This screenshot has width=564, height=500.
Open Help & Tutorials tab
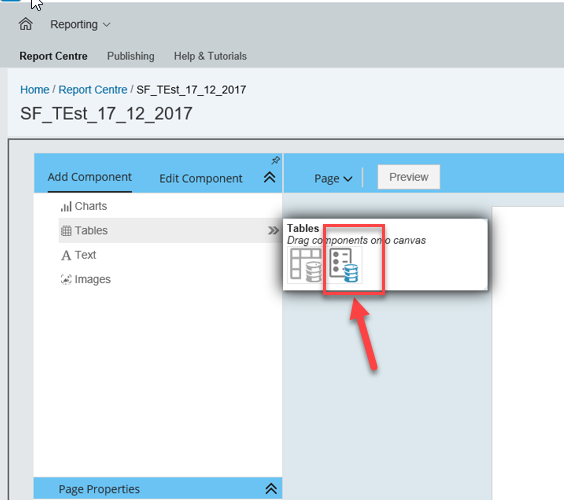tap(210, 56)
